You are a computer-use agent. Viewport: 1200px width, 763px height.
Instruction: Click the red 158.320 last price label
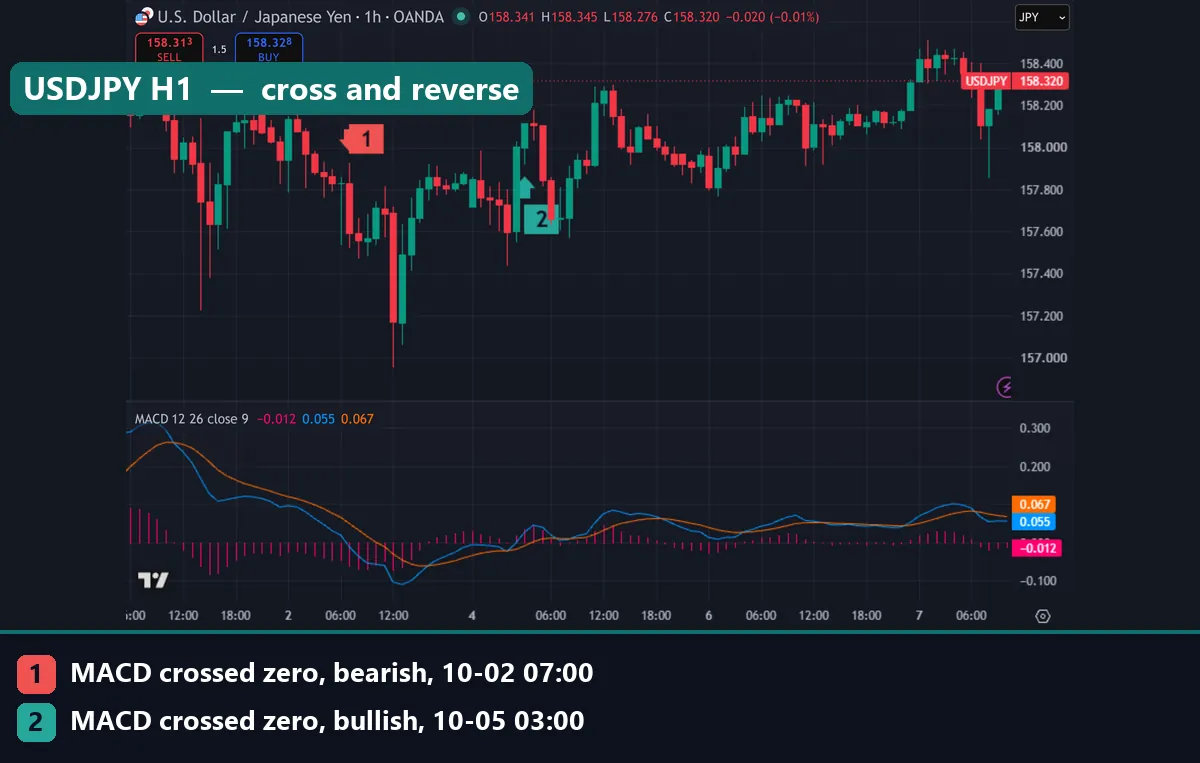tap(1041, 81)
